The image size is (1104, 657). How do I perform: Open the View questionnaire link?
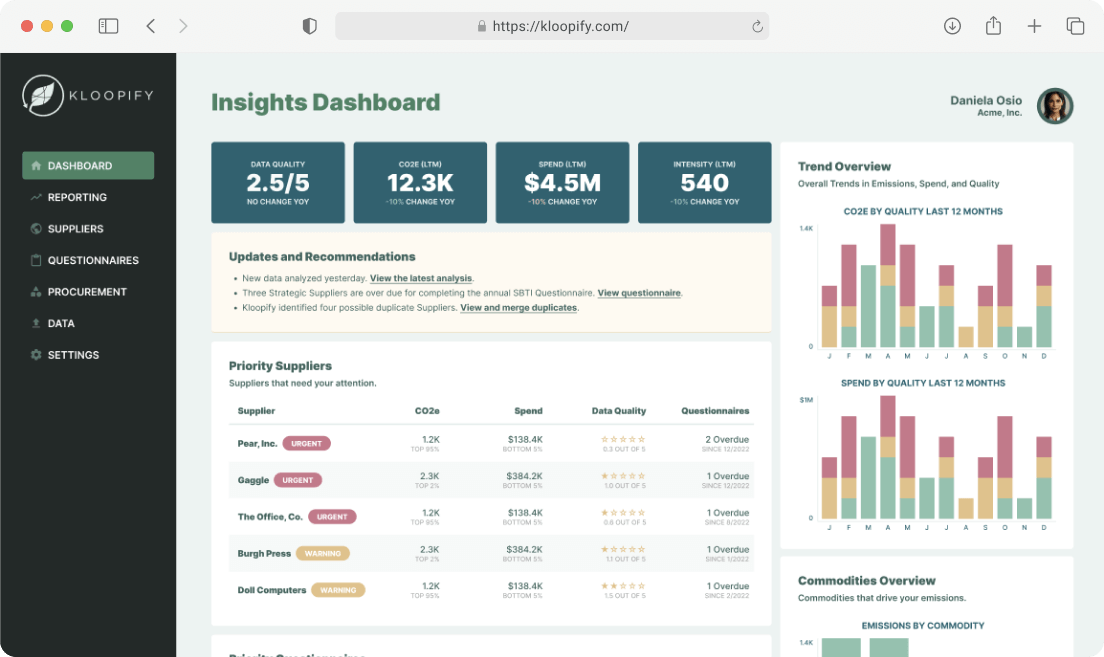pos(639,293)
